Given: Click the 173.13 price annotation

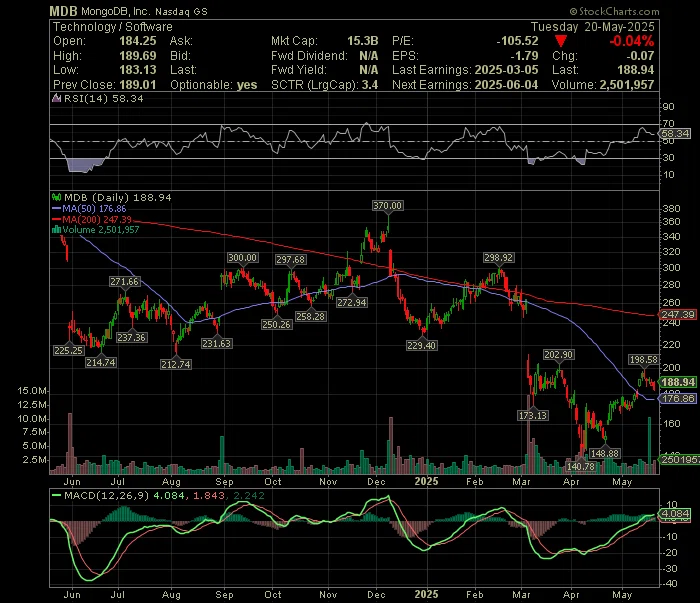Looking at the screenshot, I should 533,416.
